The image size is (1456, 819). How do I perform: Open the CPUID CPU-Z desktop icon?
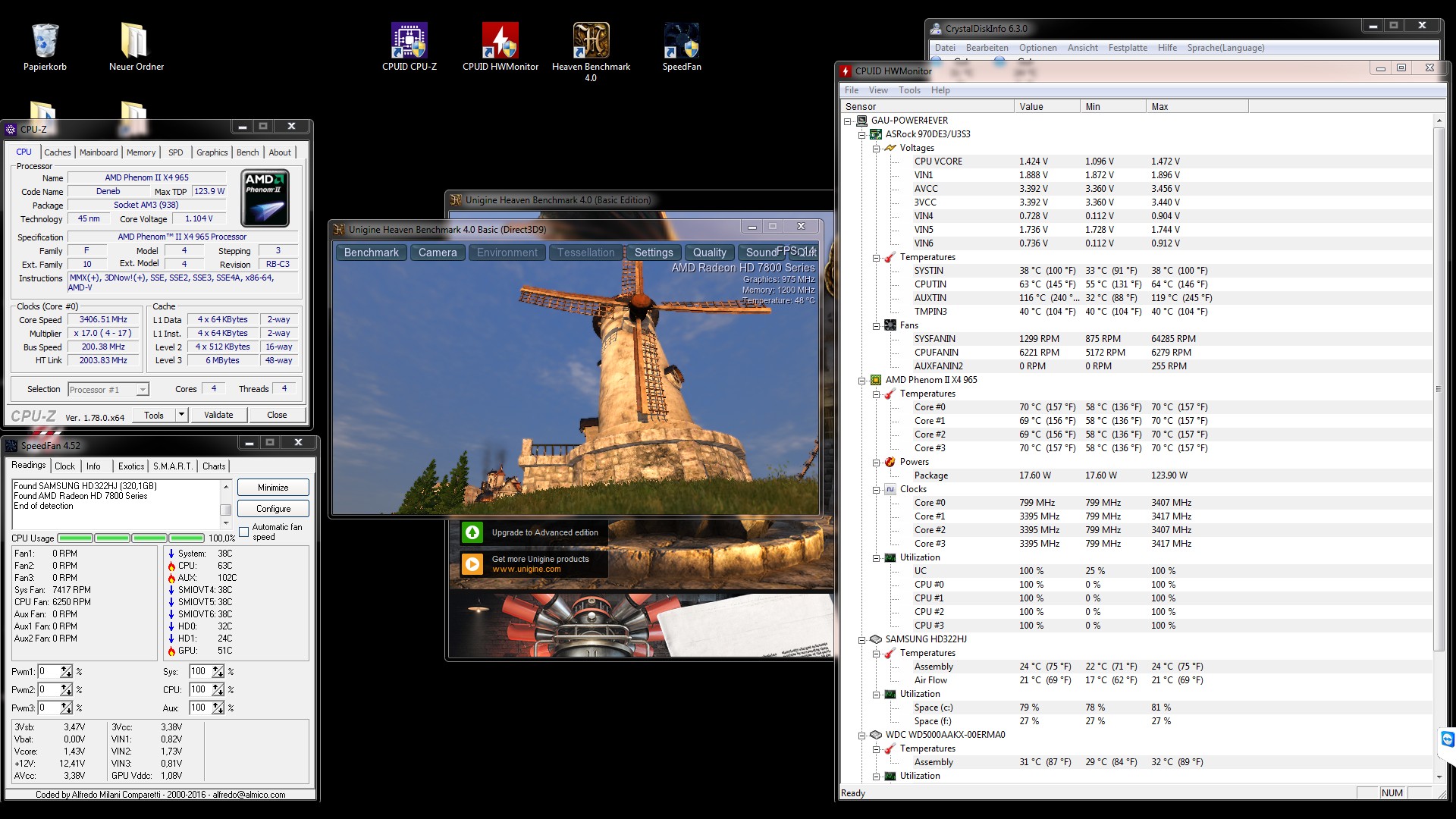click(409, 42)
